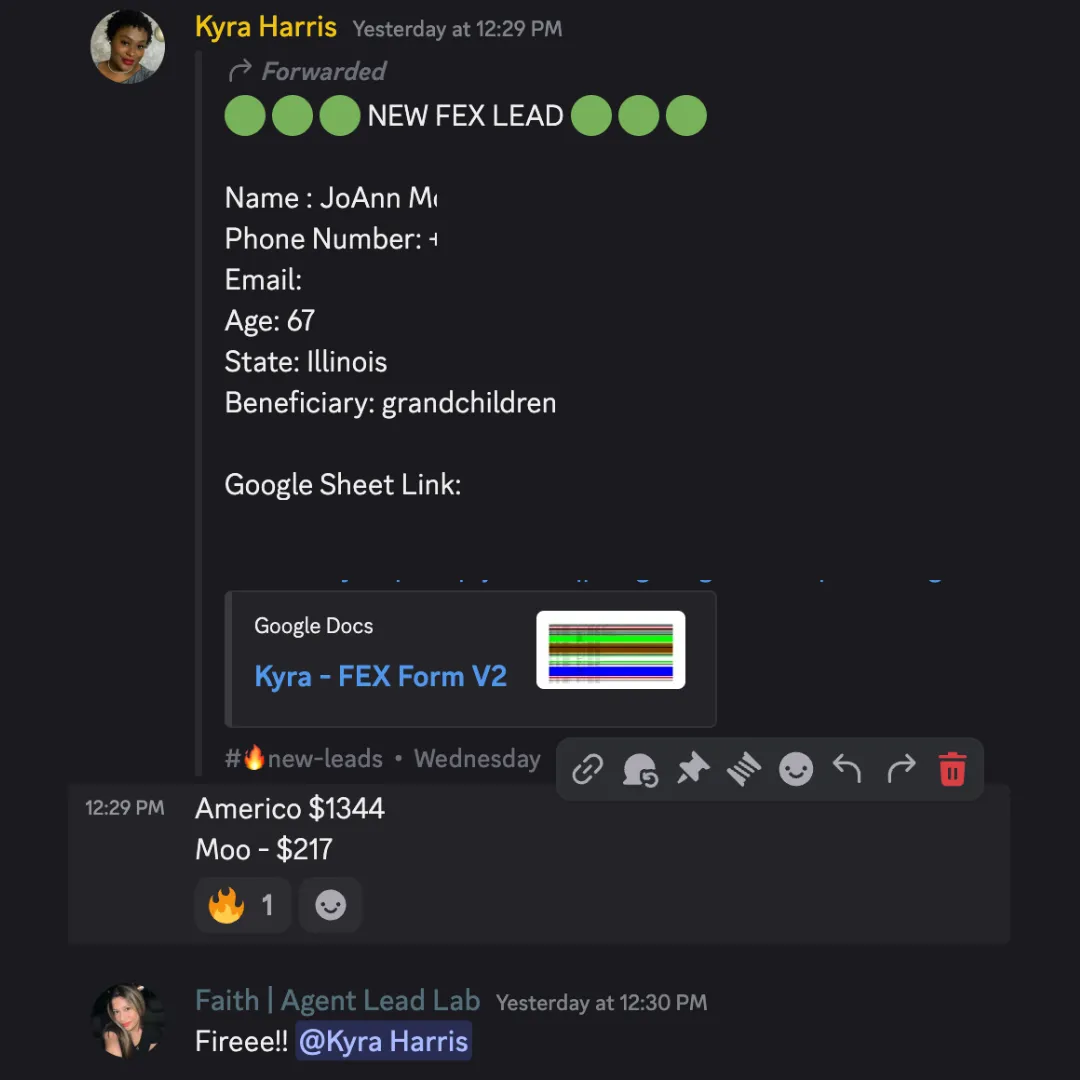The image size is (1080, 1080).
Task: Click the #new-leads channel reference
Action: tap(303, 759)
